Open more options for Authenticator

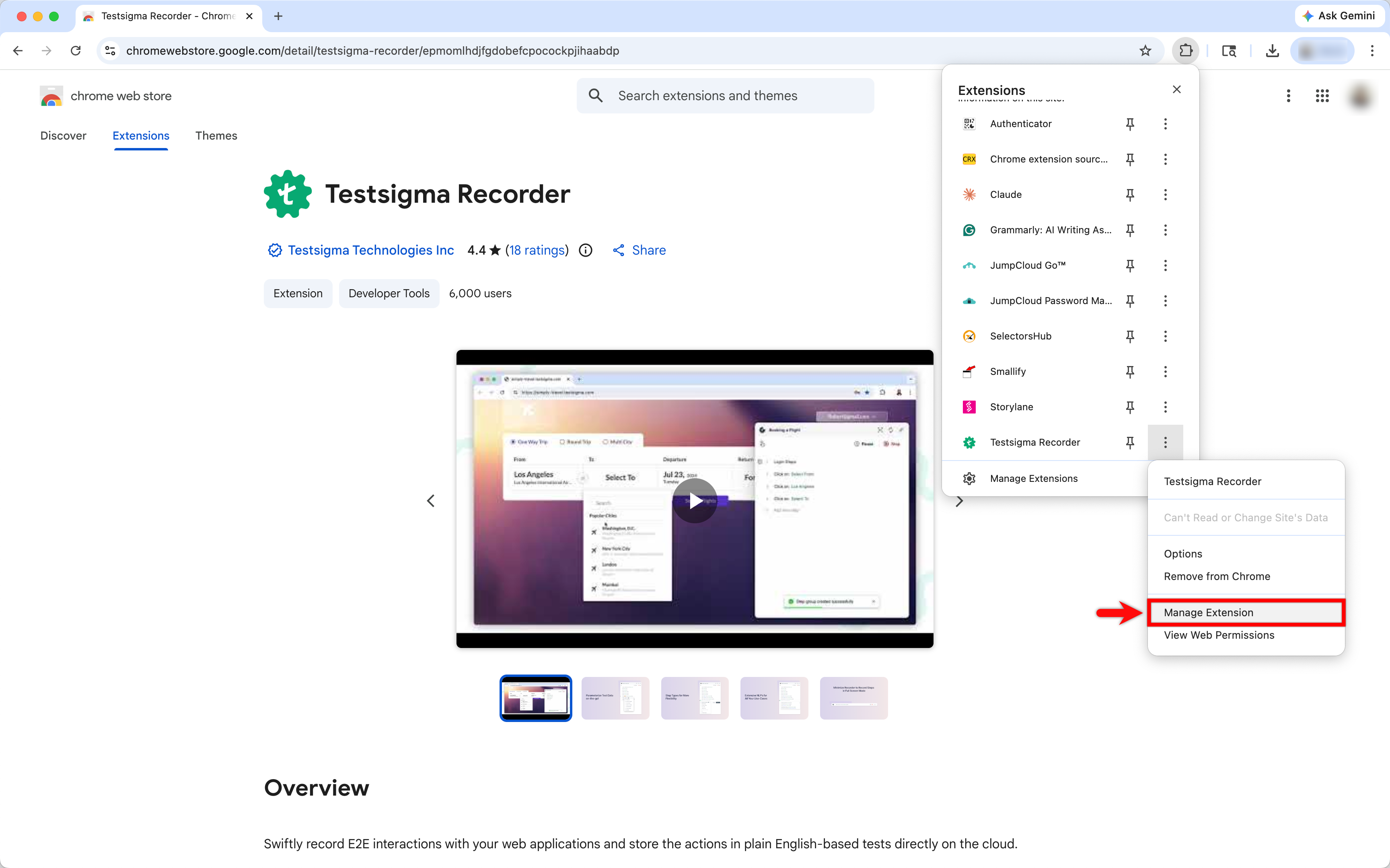point(1165,124)
